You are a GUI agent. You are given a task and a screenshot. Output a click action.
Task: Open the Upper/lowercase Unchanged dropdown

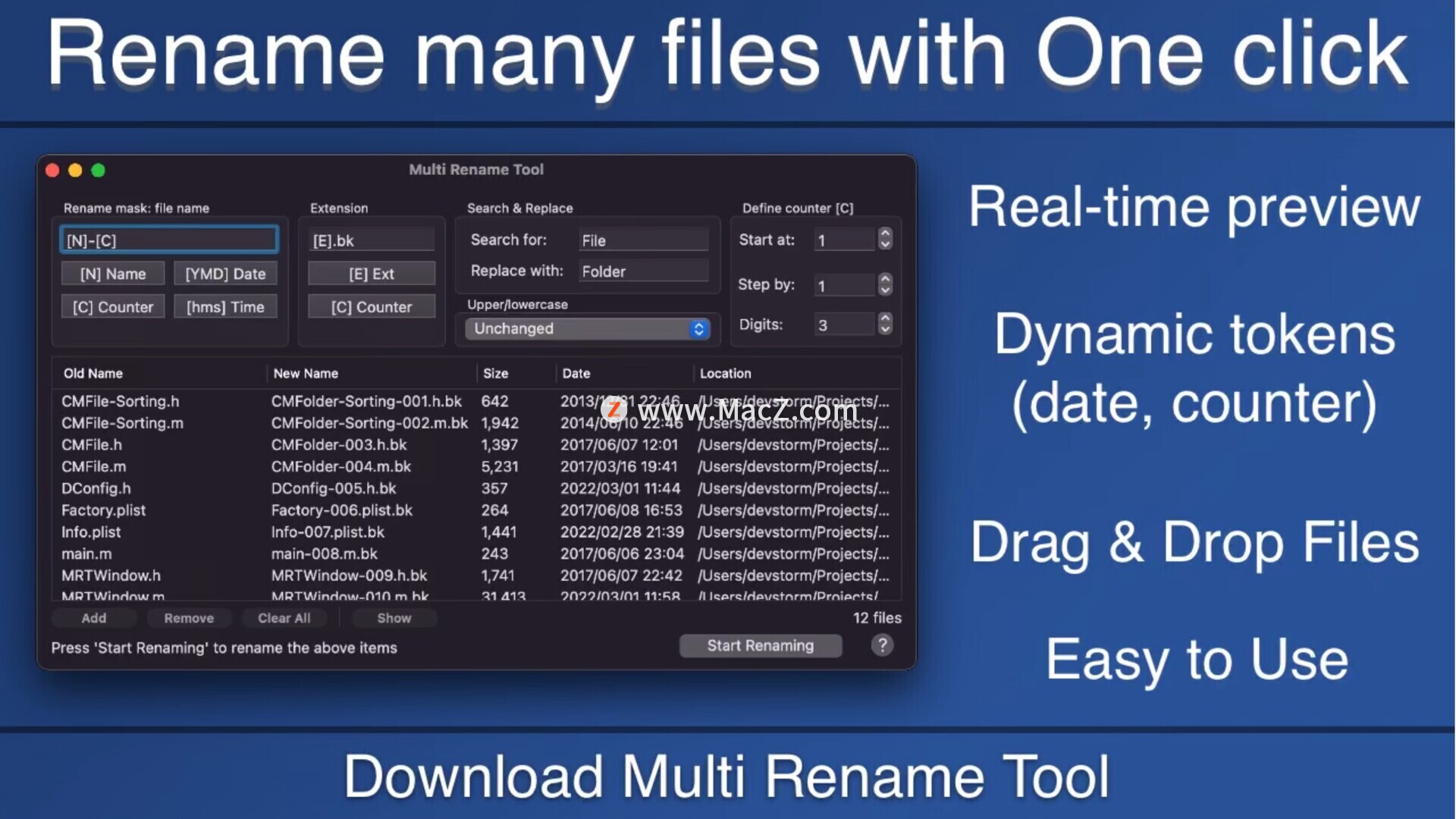tap(588, 328)
